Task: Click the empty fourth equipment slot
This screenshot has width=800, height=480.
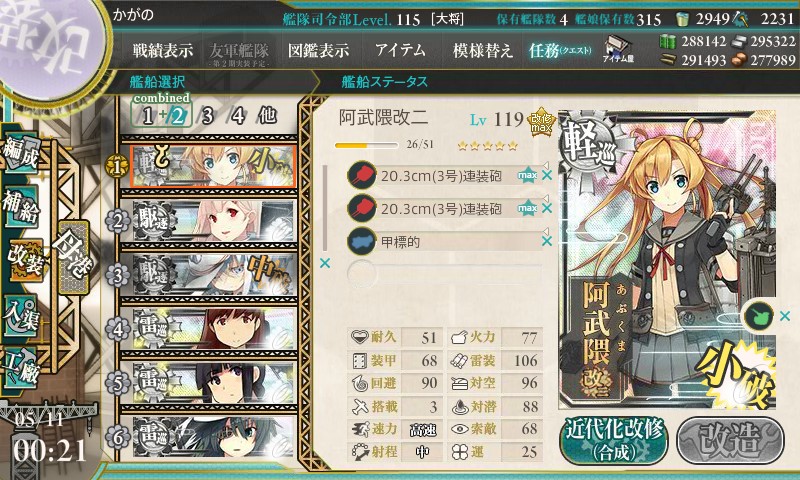Action: click(444, 273)
